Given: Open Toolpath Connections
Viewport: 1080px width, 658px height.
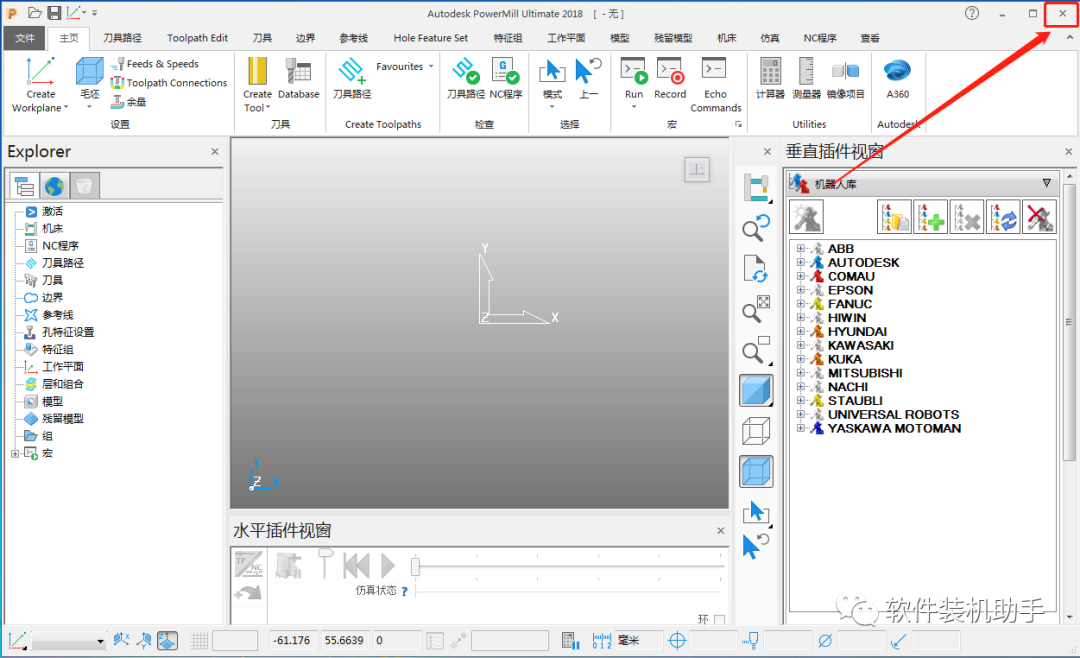Looking at the screenshot, I should [x=169, y=83].
